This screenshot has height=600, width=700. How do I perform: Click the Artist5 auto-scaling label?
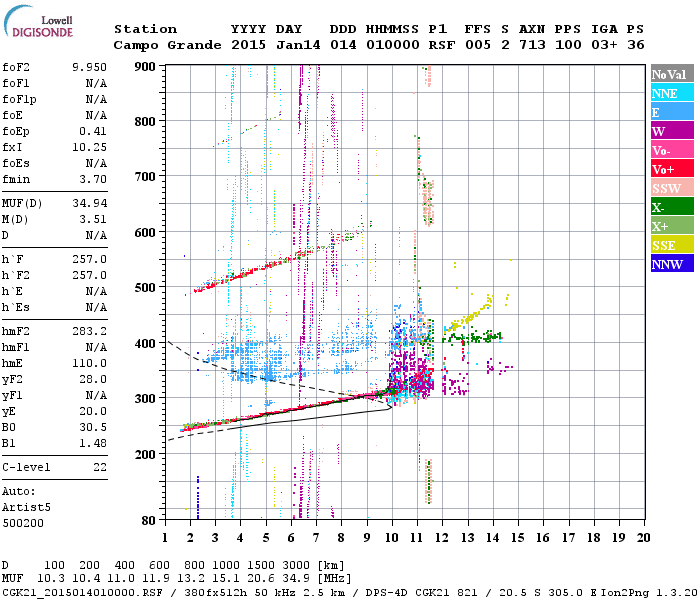coord(26,508)
